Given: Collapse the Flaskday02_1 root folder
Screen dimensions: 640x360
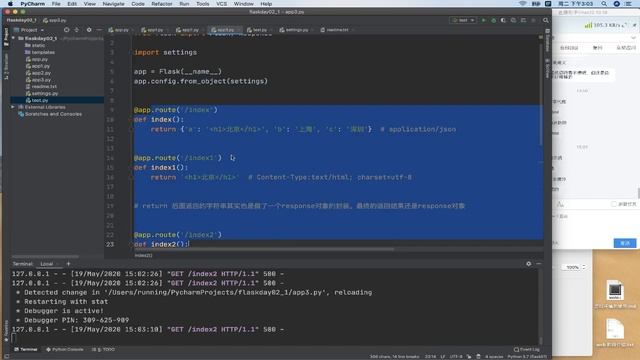Looking at the screenshot, I should (x=13, y=38).
